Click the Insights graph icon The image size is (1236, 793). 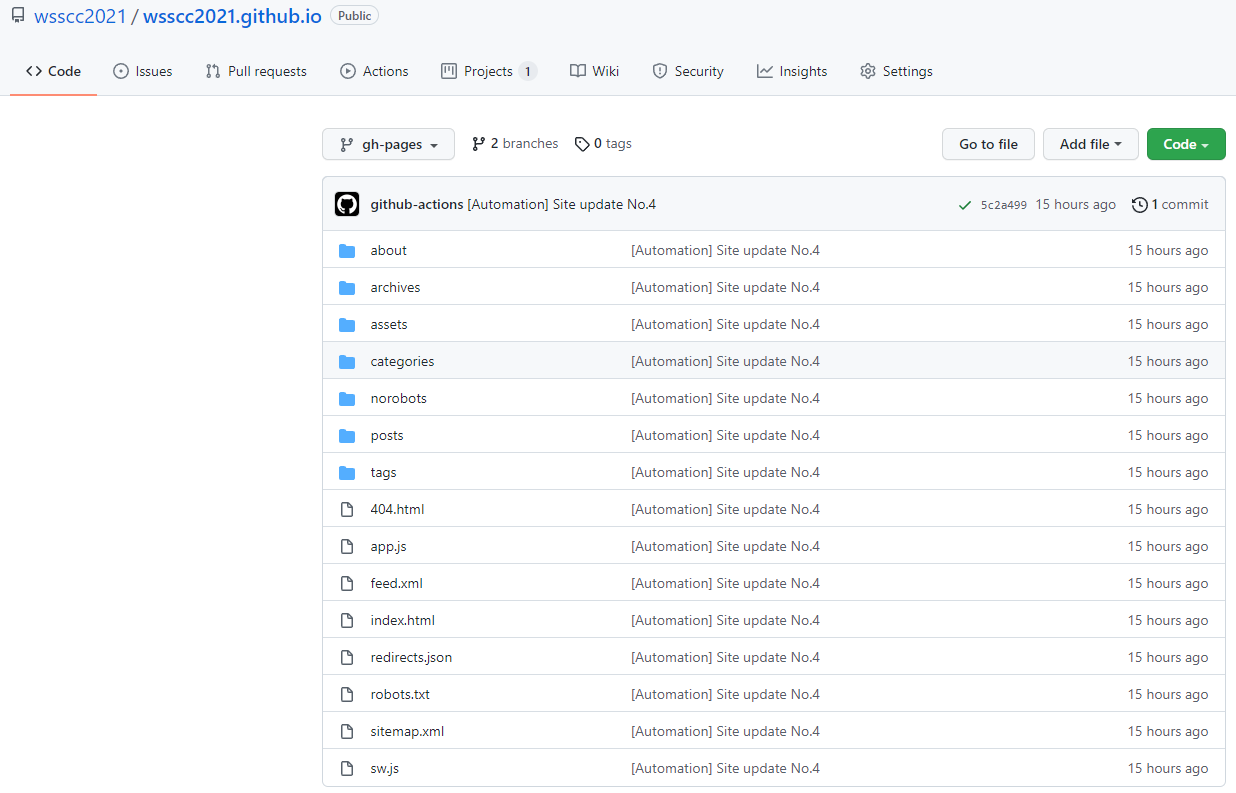pos(764,71)
